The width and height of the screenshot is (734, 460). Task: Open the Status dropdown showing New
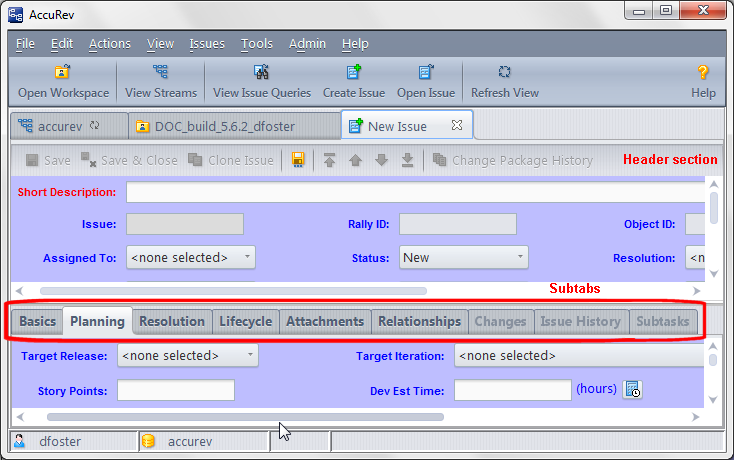pos(463,258)
